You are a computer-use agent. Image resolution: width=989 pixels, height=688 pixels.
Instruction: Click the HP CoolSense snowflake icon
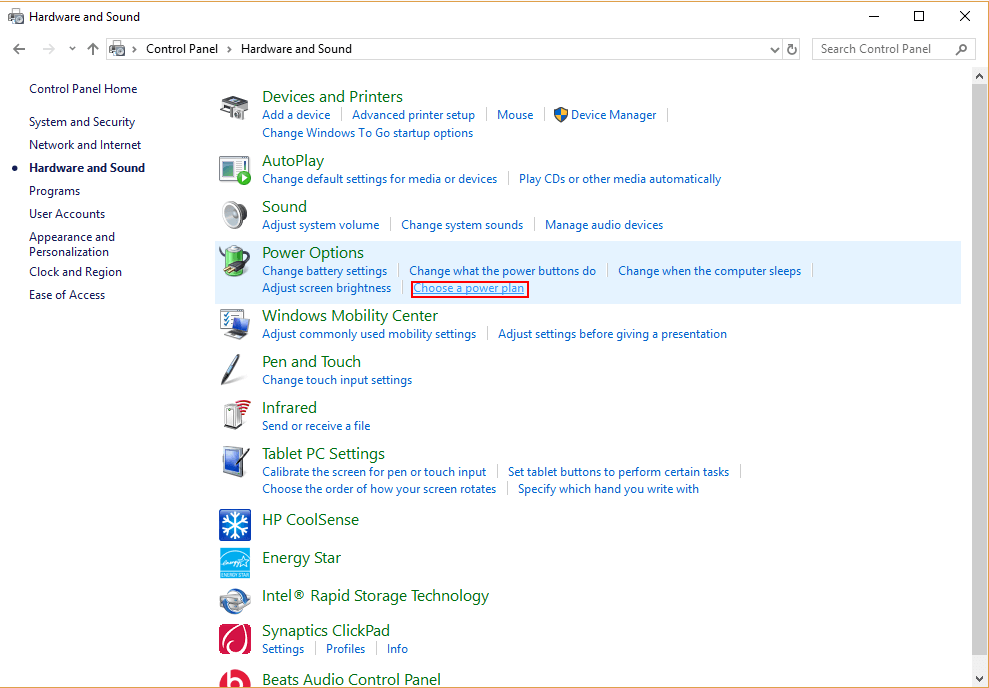coord(235,525)
